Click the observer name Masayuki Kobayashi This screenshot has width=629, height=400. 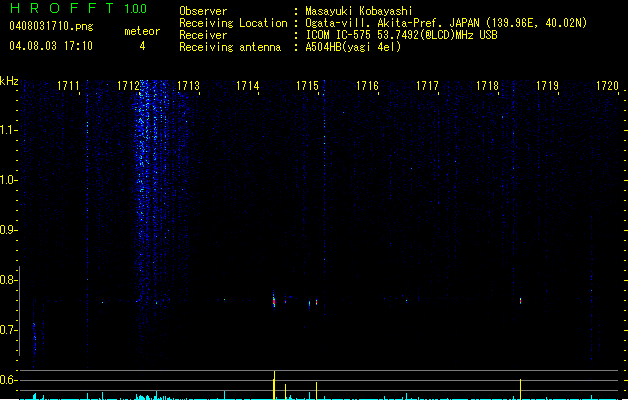click(x=359, y=11)
